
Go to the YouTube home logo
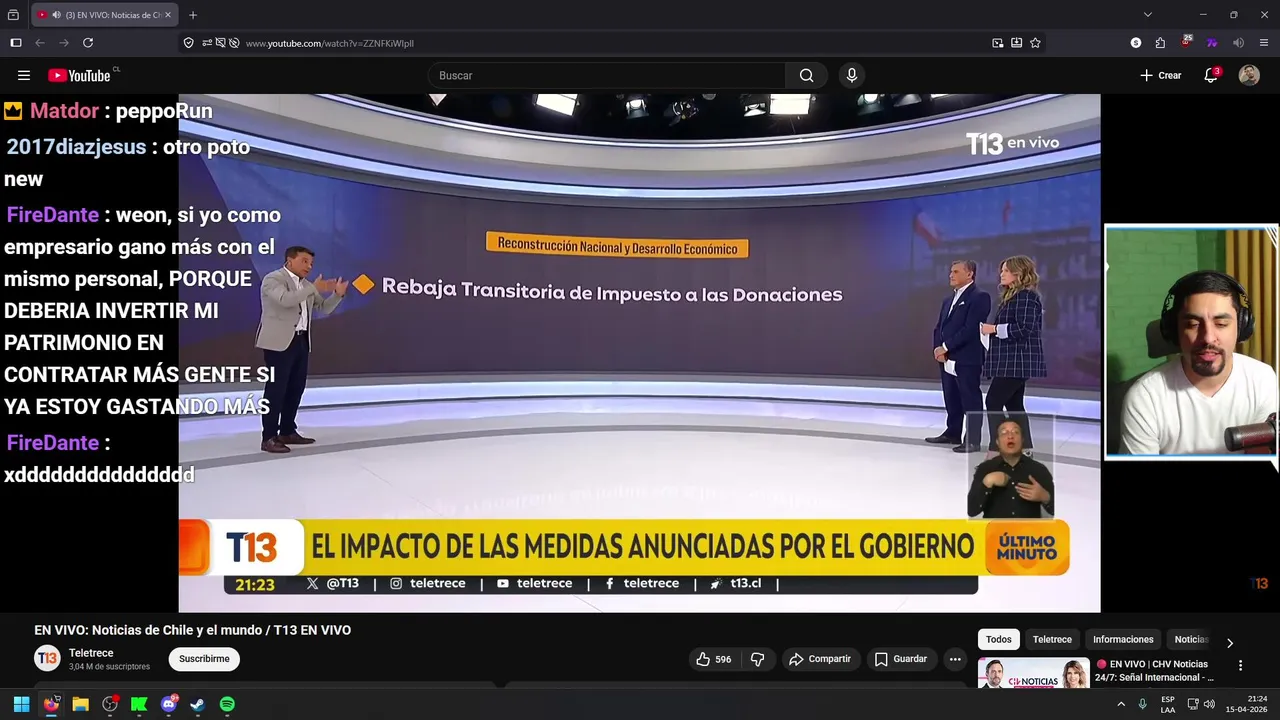pos(79,75)
